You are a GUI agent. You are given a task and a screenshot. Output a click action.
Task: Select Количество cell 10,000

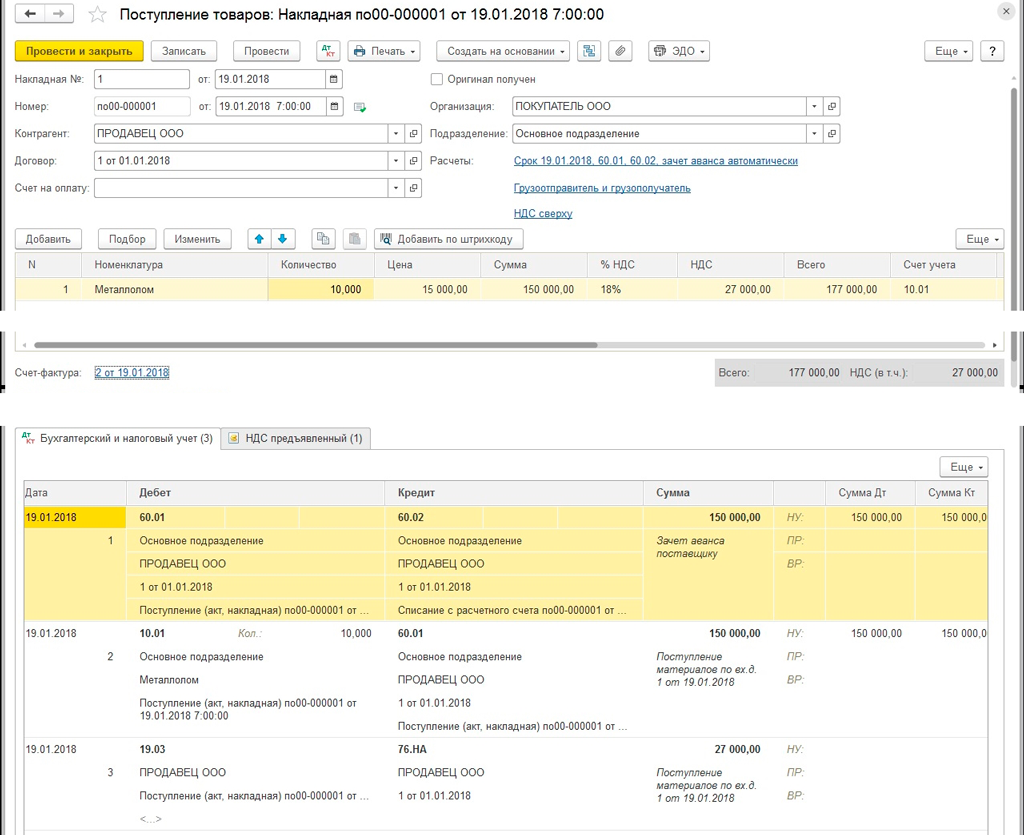point(321,289)
